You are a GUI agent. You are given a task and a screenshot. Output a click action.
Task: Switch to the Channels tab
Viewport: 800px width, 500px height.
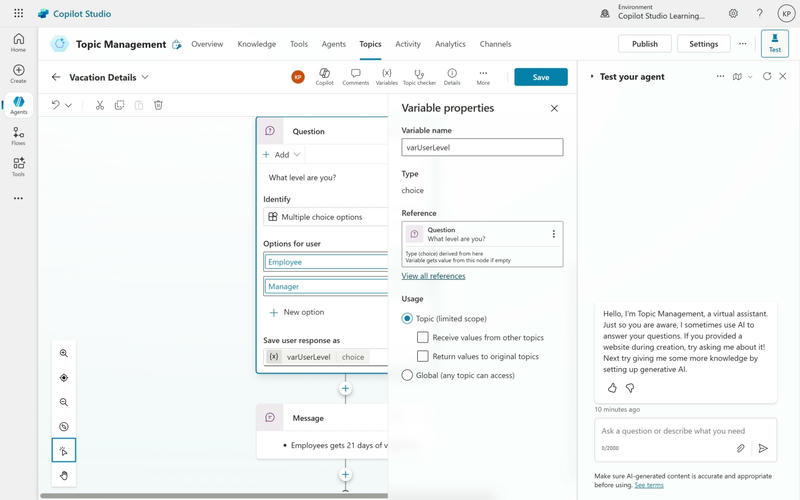click(x=495, y=44)
